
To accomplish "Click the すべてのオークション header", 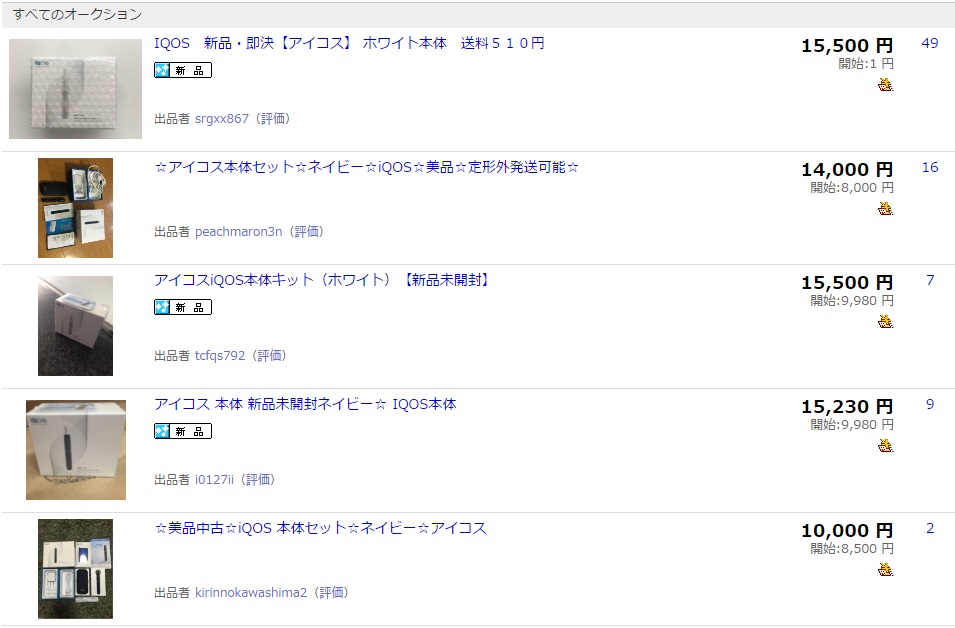I will tap(77, 15).
